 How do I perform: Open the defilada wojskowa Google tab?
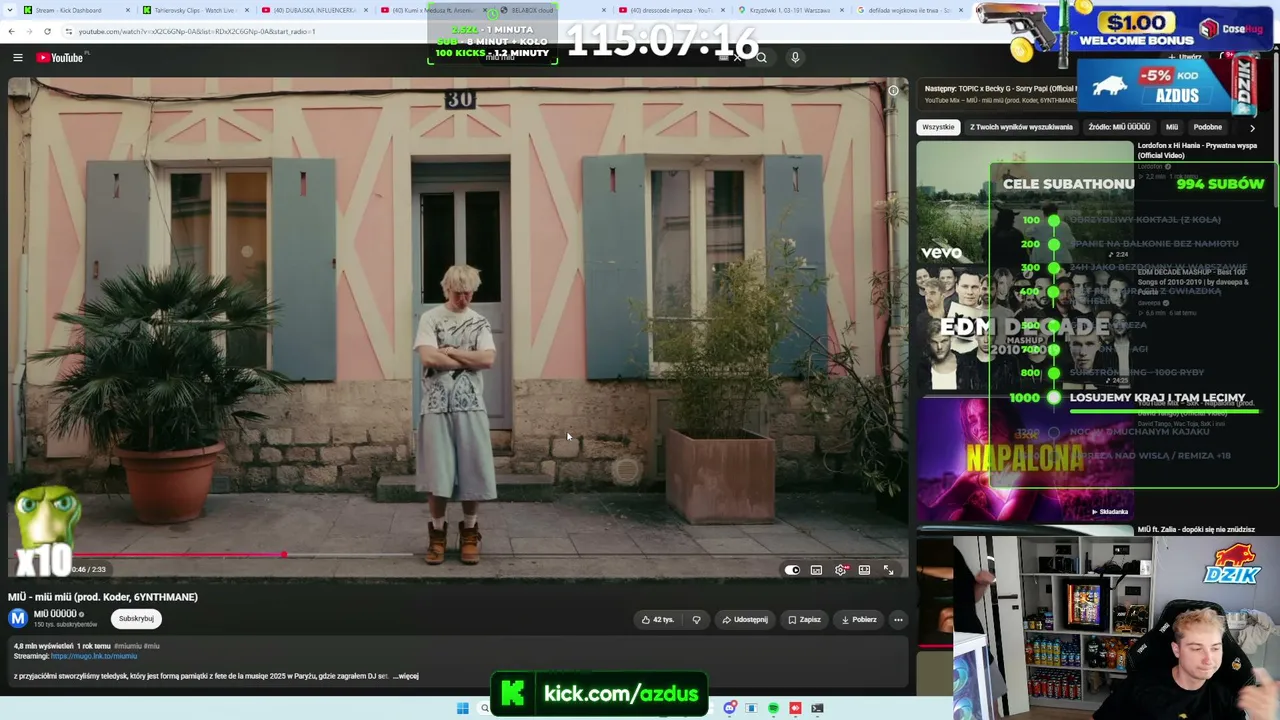(909, 10)
